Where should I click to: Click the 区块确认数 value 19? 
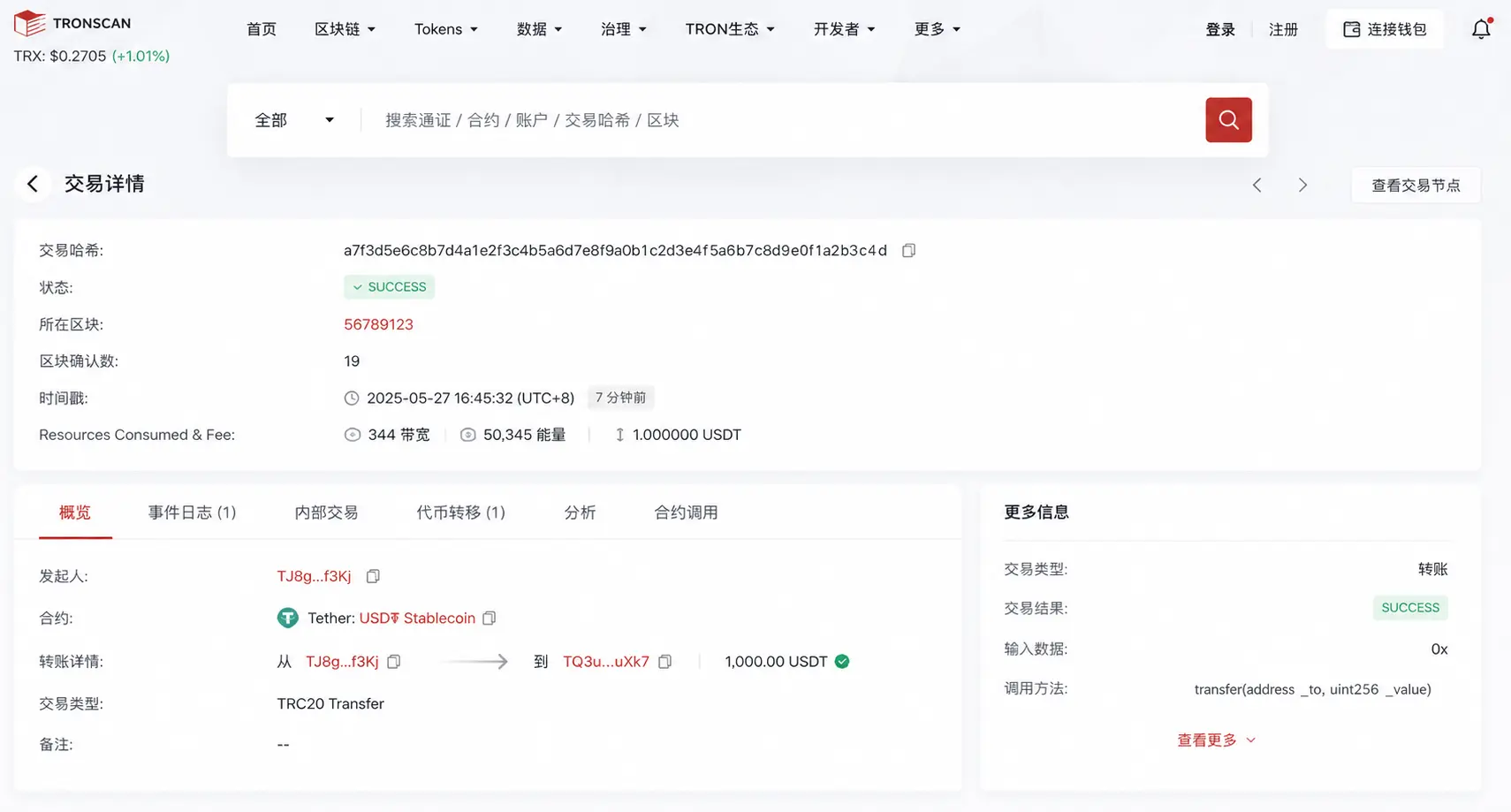pos(352,361)
